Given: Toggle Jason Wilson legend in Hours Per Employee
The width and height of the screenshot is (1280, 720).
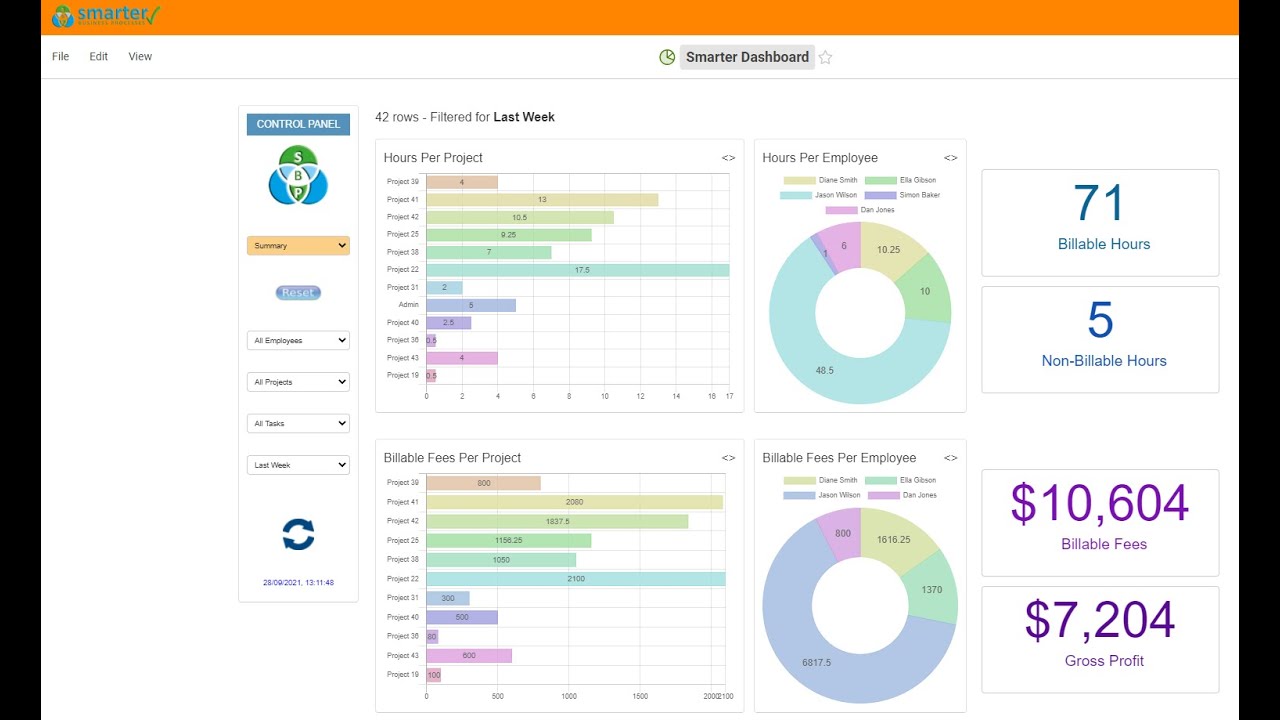Looking at the screenshot, I should pos(820,195).
